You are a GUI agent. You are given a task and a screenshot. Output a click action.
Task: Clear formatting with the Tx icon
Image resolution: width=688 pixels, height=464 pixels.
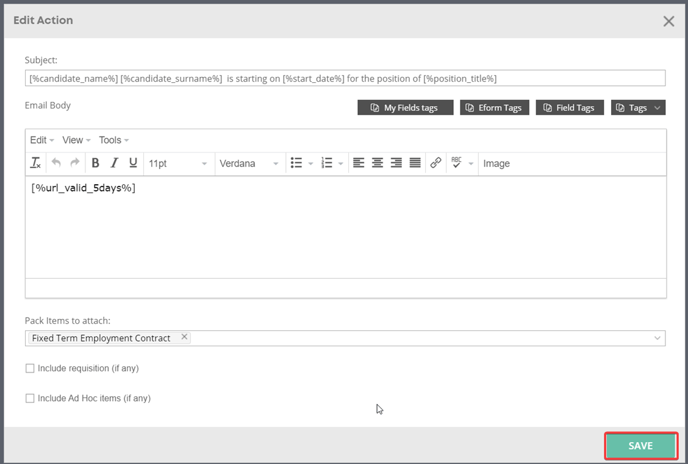click(x=36, y=163)
